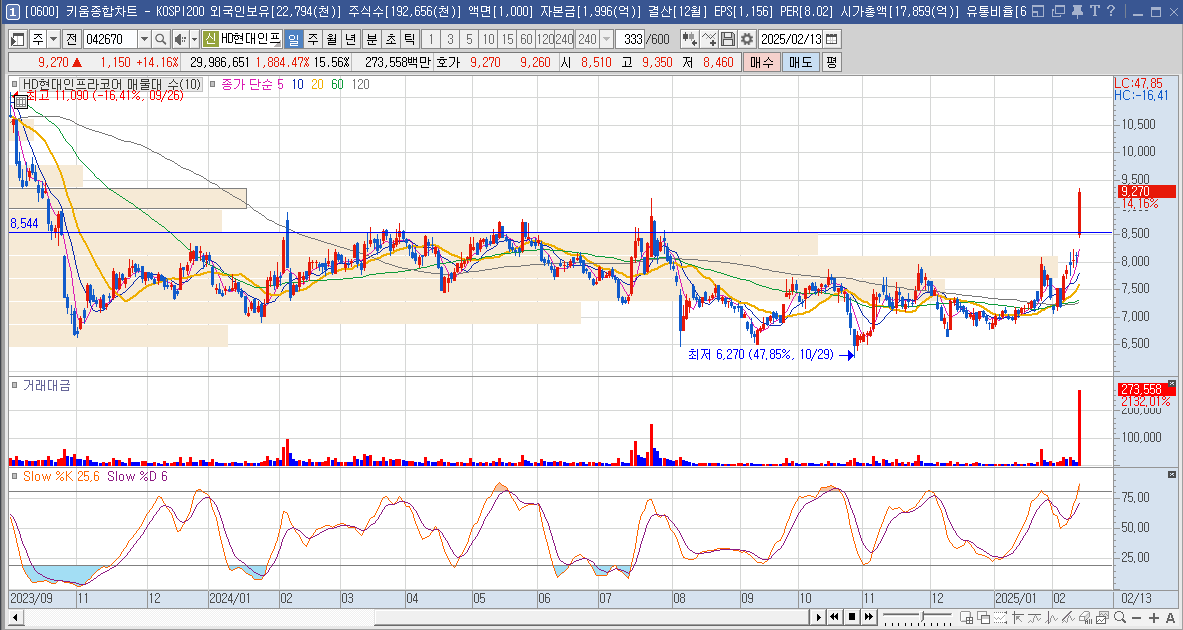This screenshot has width=1183, height=630.
Task: Select the 월 monthly period
Action: click(x=332, y=39)
